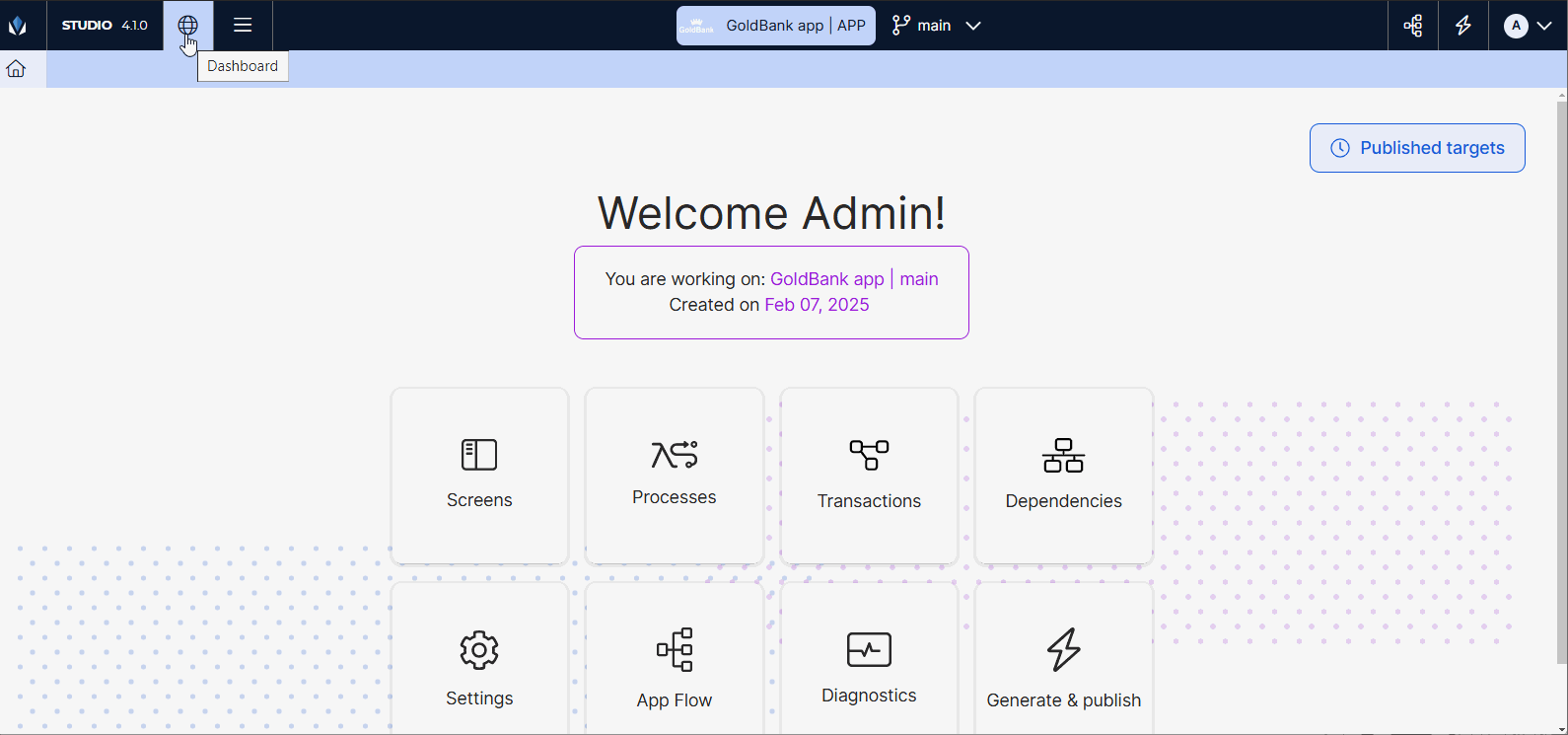The image size is (1568, 735).
Task: Open the Screens tile
Action: [x=479, y=476]
